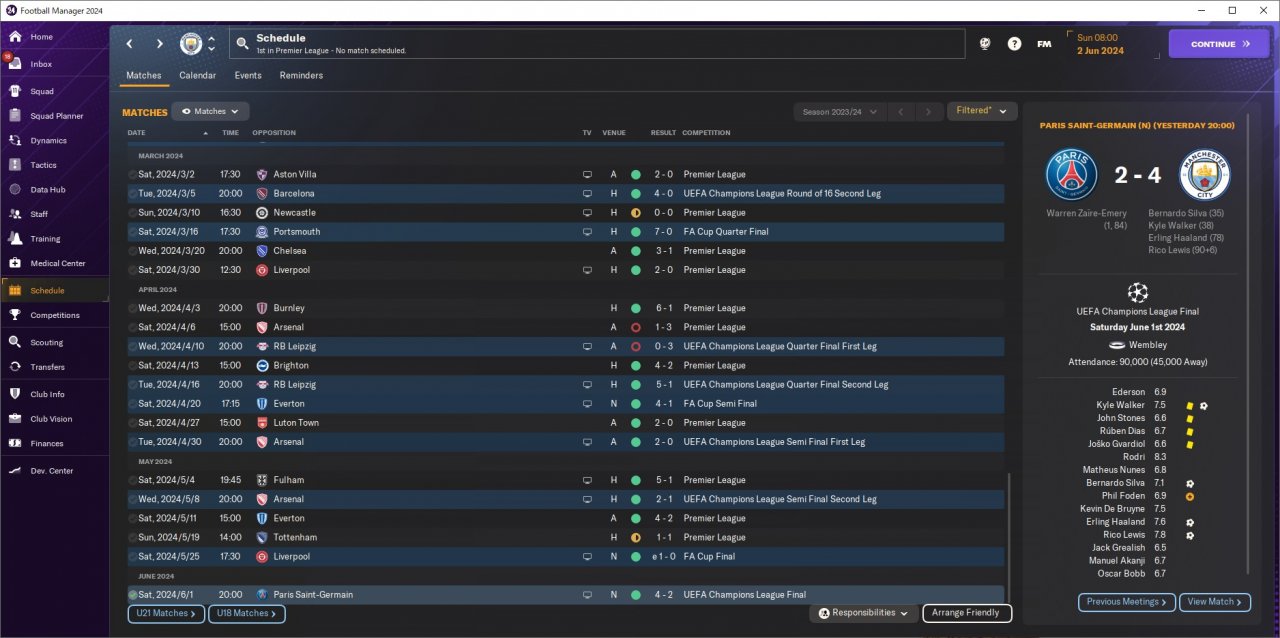The height and width of the screenshot is (638, 1280).
Task: Open Squad Planner in the sidebar
Action: [55, 116]
